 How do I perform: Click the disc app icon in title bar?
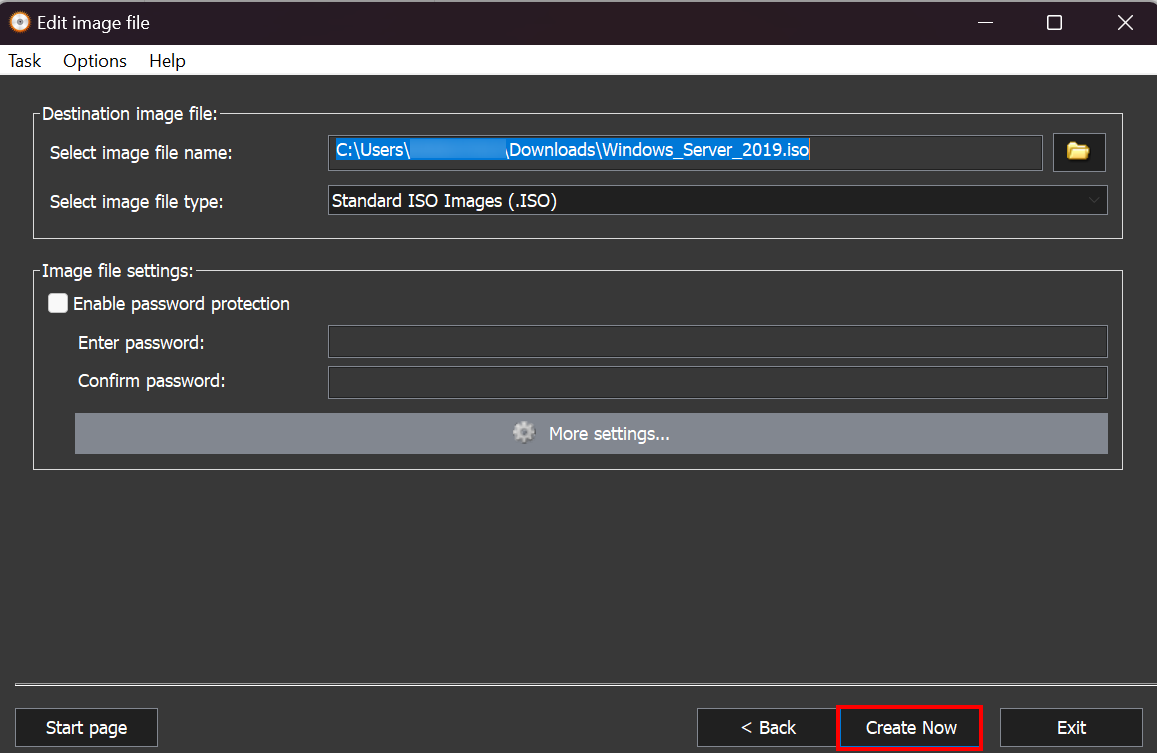[x=19, y=22]
